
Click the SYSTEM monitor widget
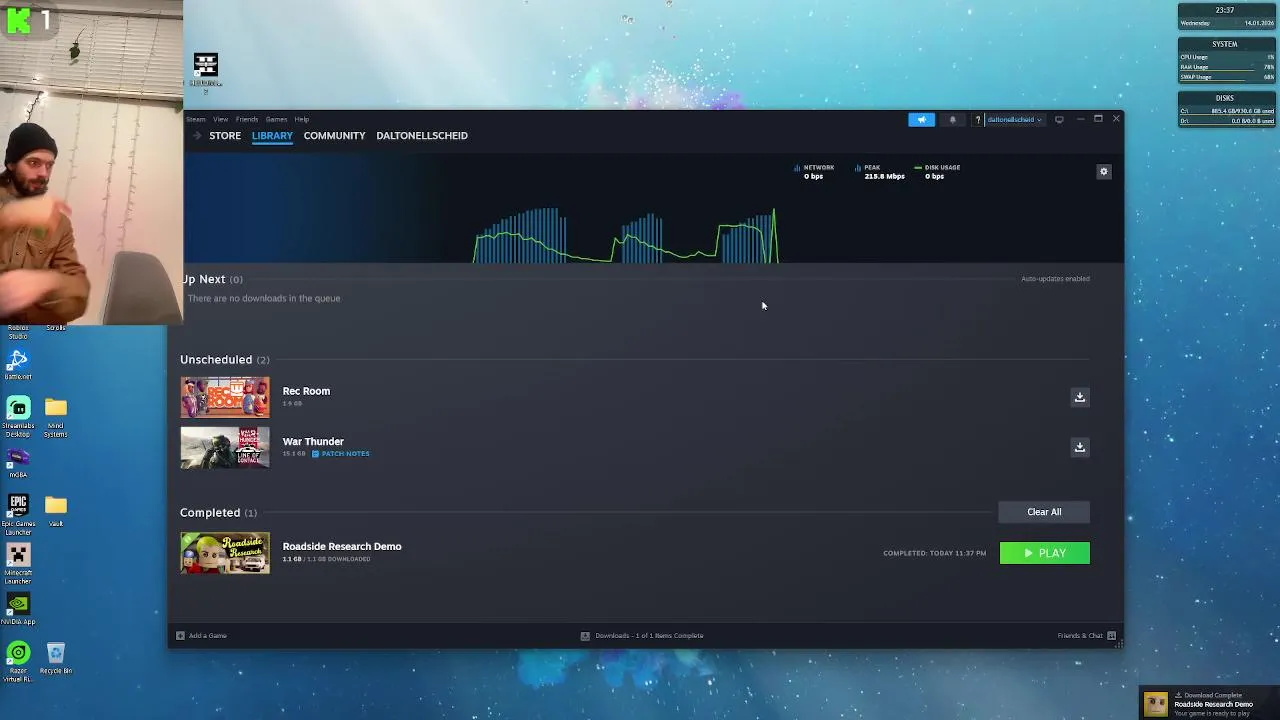point(1226,61)
